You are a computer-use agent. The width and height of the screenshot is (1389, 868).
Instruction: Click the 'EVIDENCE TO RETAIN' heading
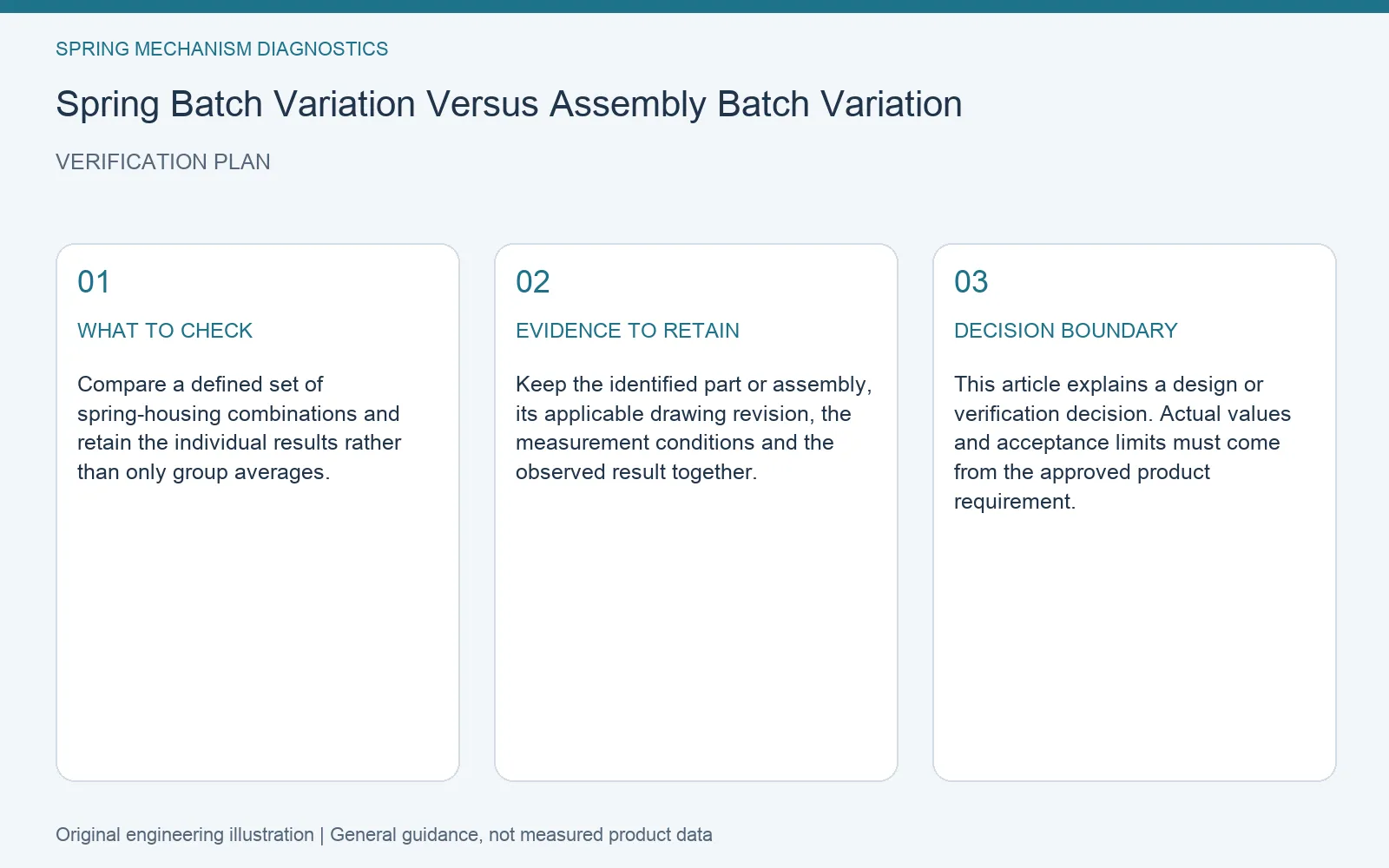[x=628, y=331]
